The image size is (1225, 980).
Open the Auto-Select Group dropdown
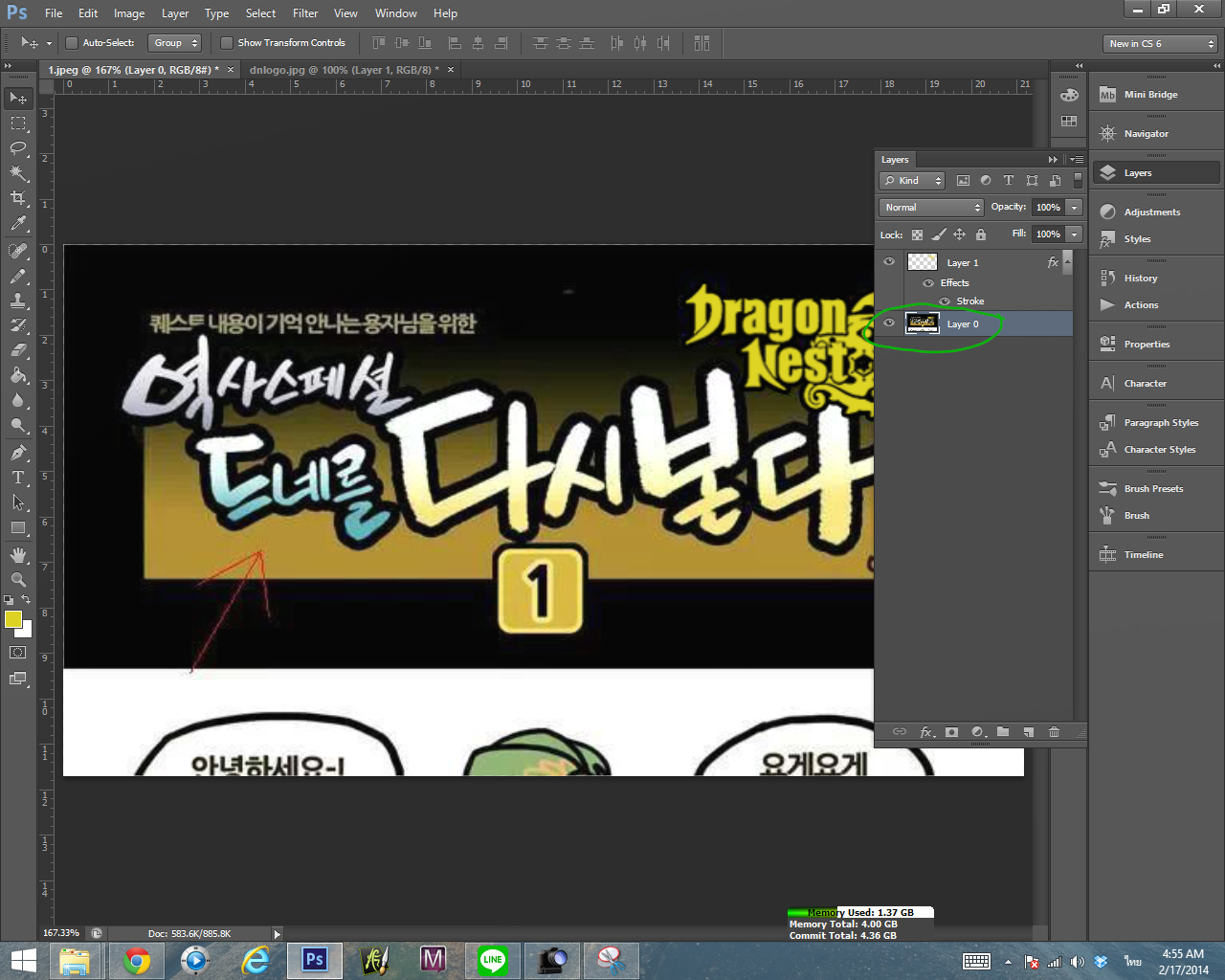(x=174, y=43)
